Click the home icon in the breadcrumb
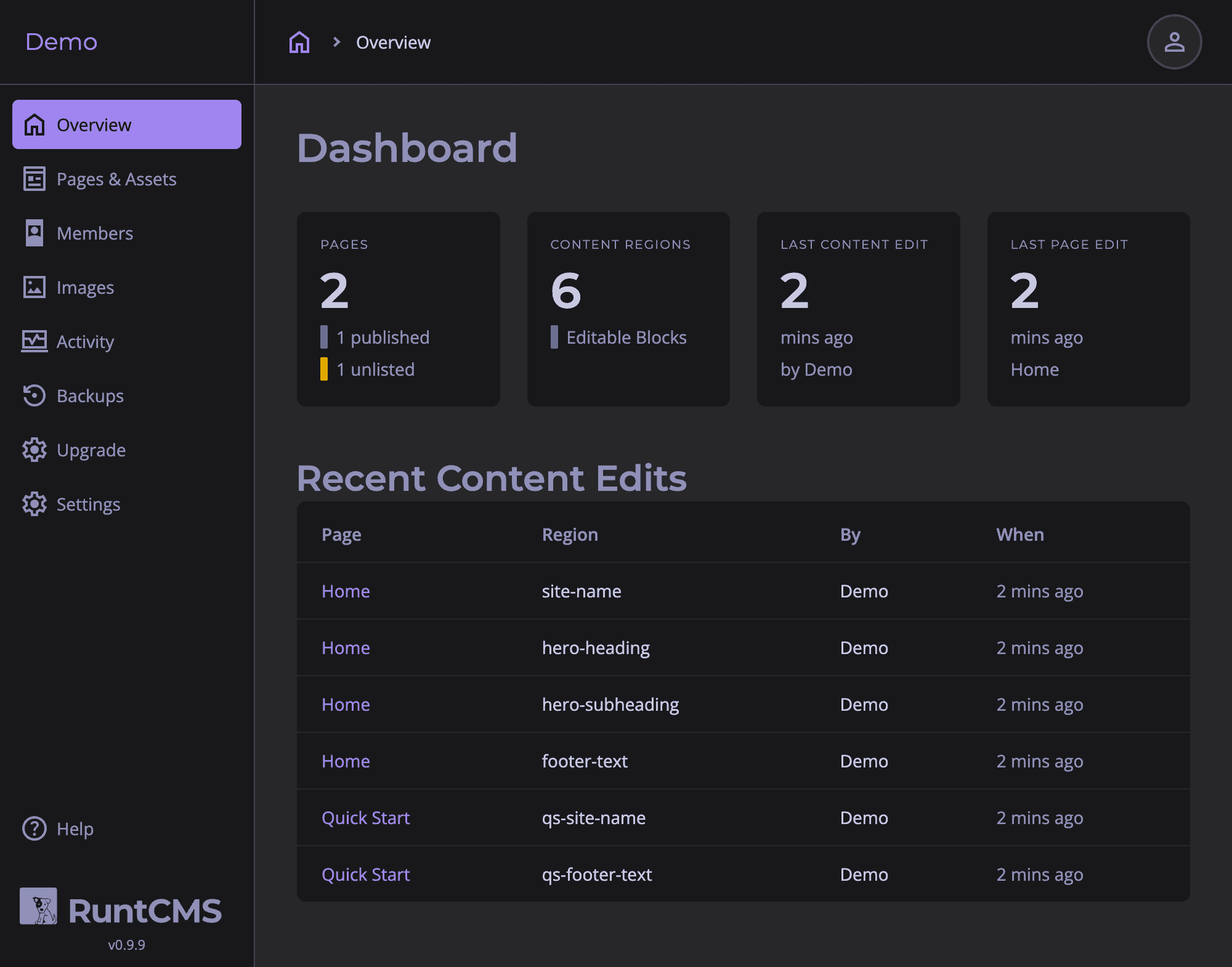 click(299, 42)
